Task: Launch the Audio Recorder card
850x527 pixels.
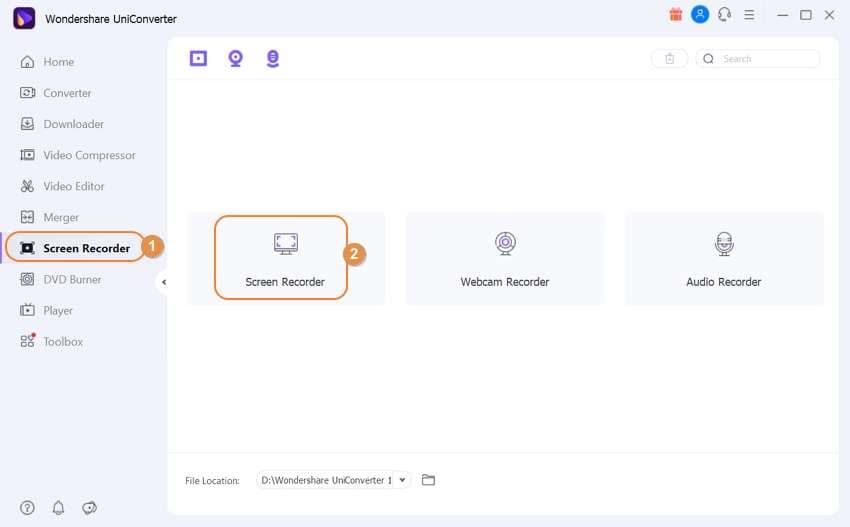Action: [724, 258]
